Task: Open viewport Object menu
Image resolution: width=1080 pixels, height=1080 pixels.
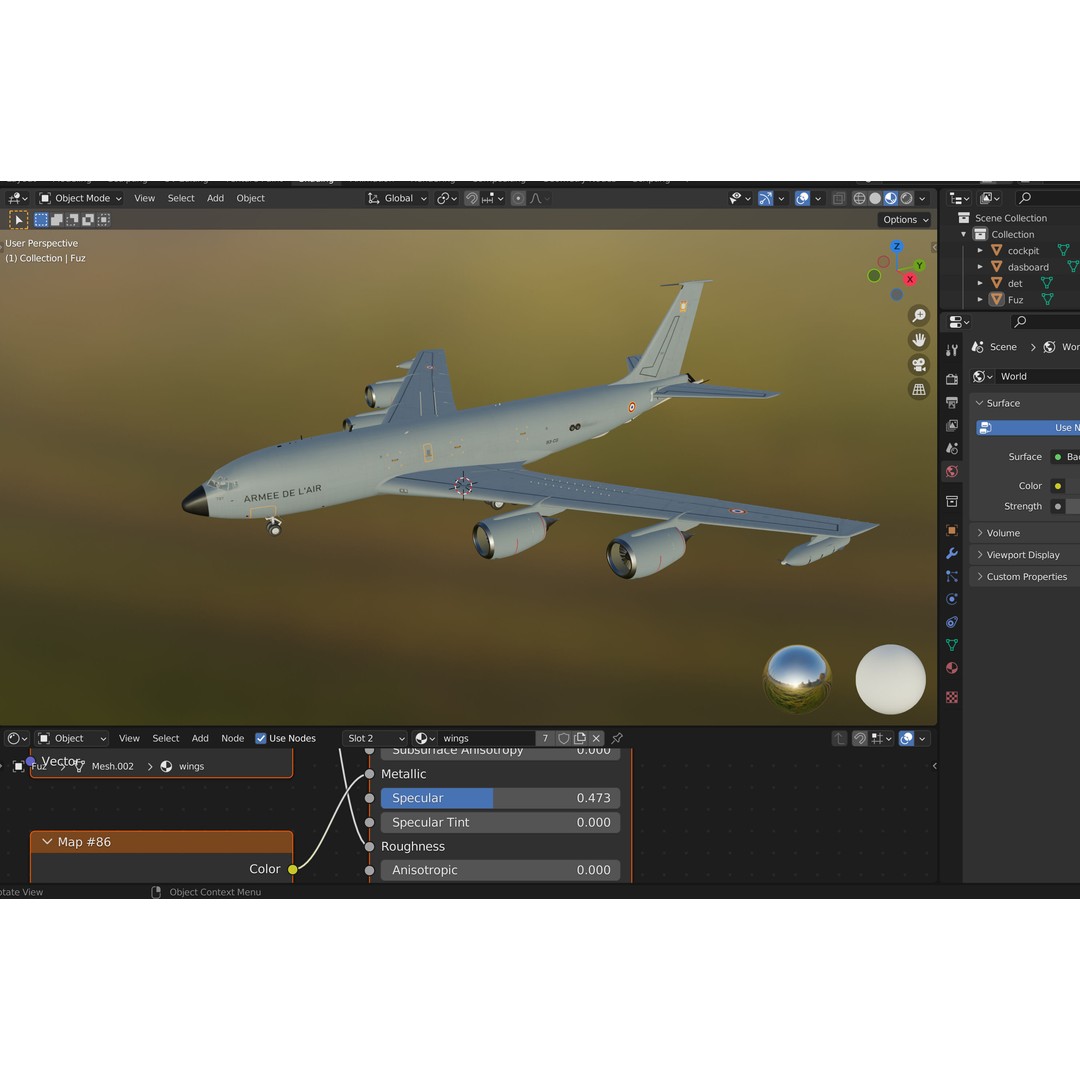Action: click(250, 198)
